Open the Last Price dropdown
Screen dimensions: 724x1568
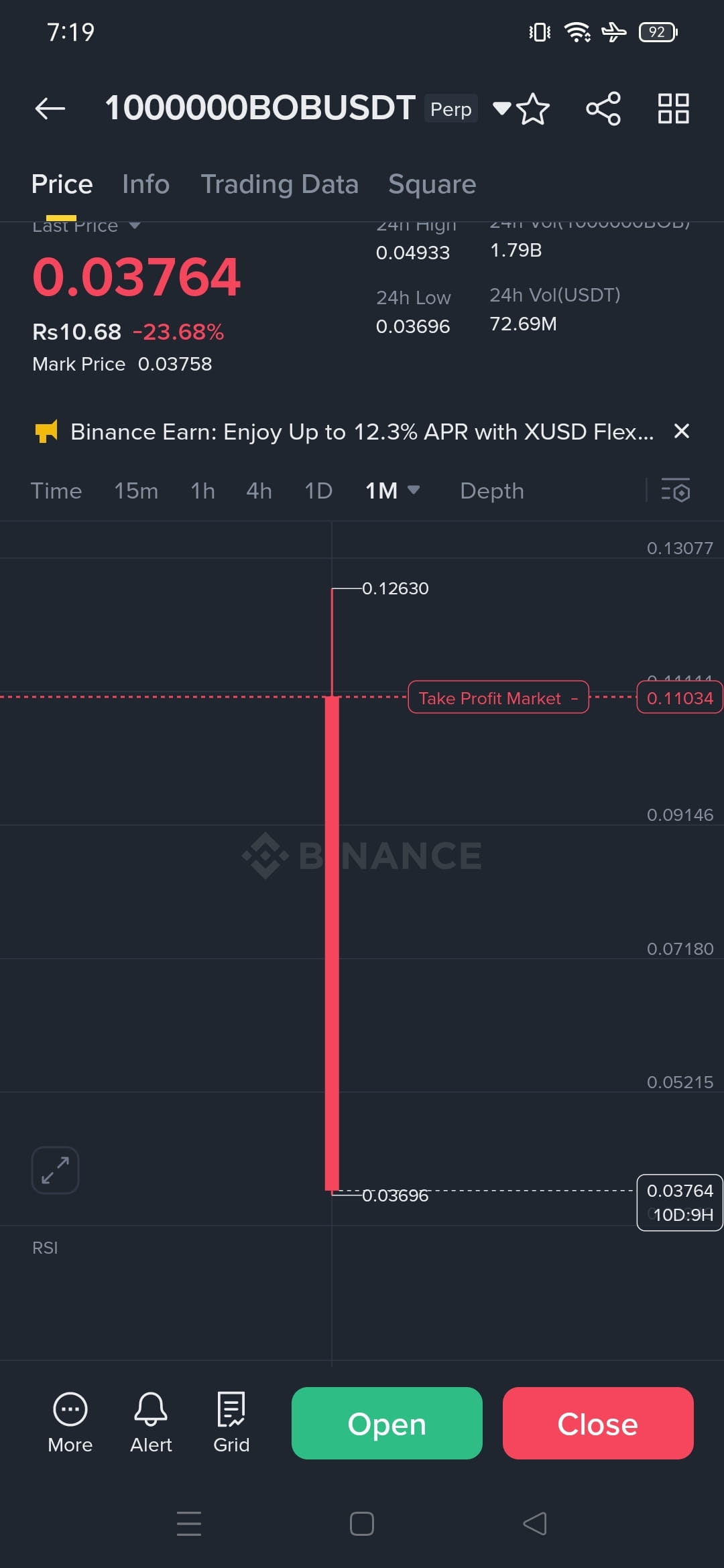[x=134, y=226]
